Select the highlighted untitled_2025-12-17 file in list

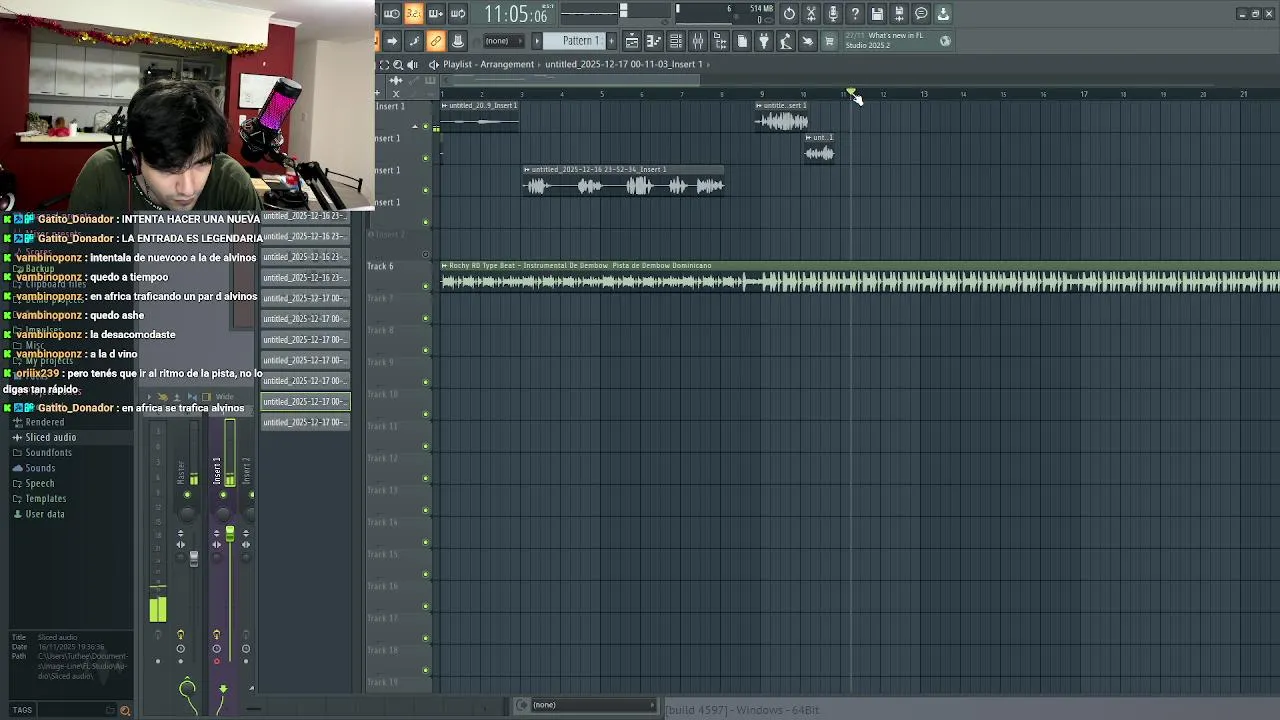[305, 401]
